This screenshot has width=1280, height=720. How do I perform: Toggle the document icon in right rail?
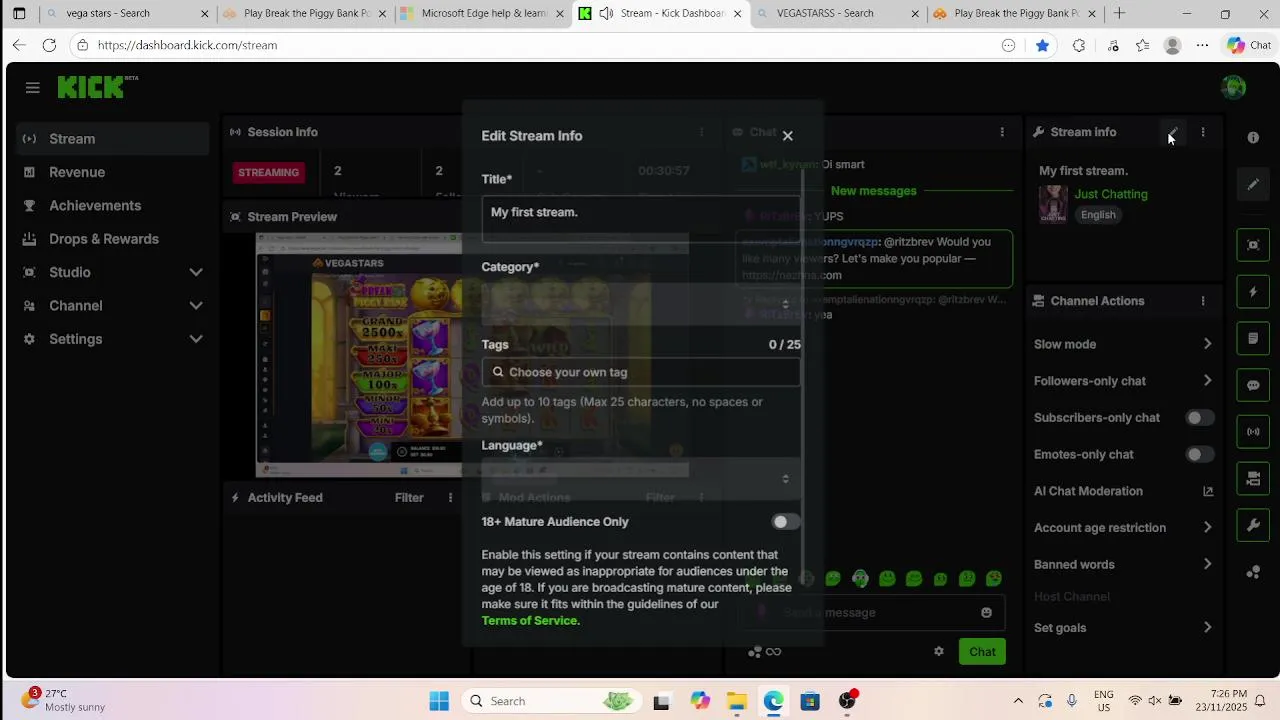1253,339
